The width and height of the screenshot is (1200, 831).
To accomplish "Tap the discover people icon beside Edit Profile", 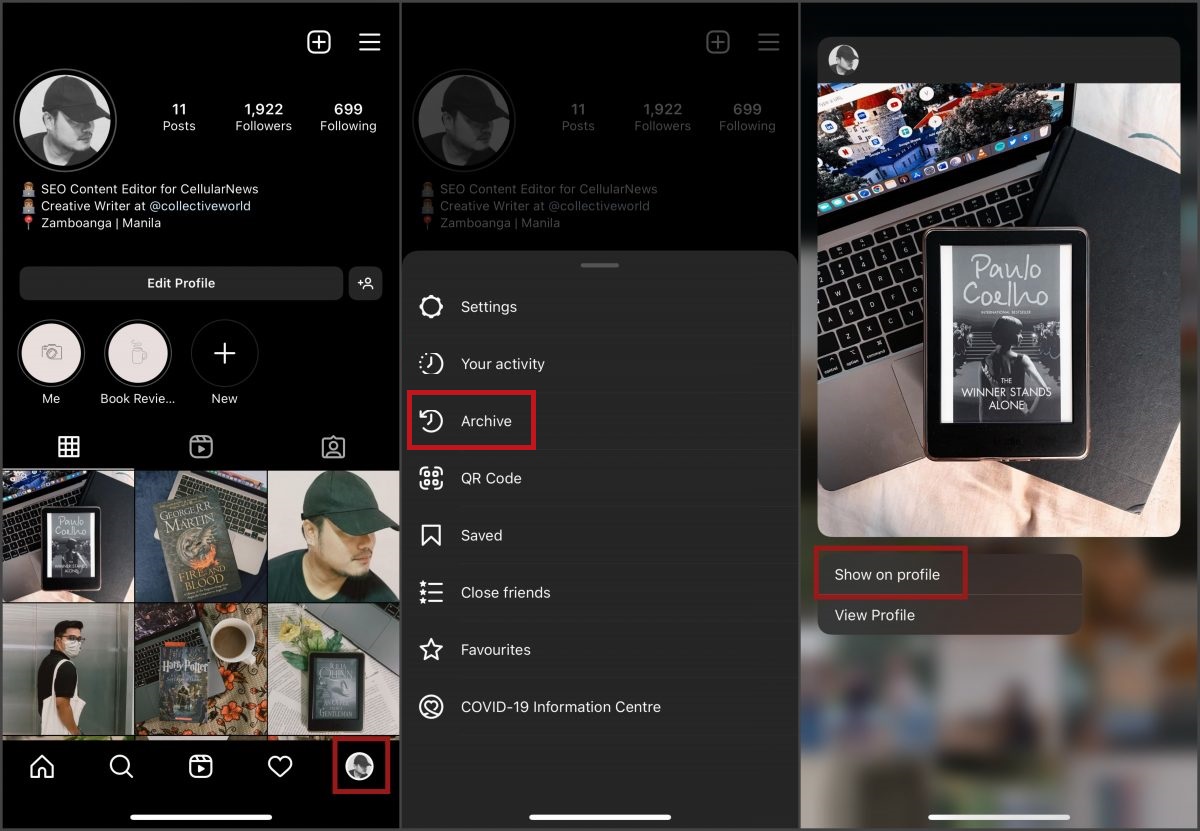I will [x=366, y=283].
